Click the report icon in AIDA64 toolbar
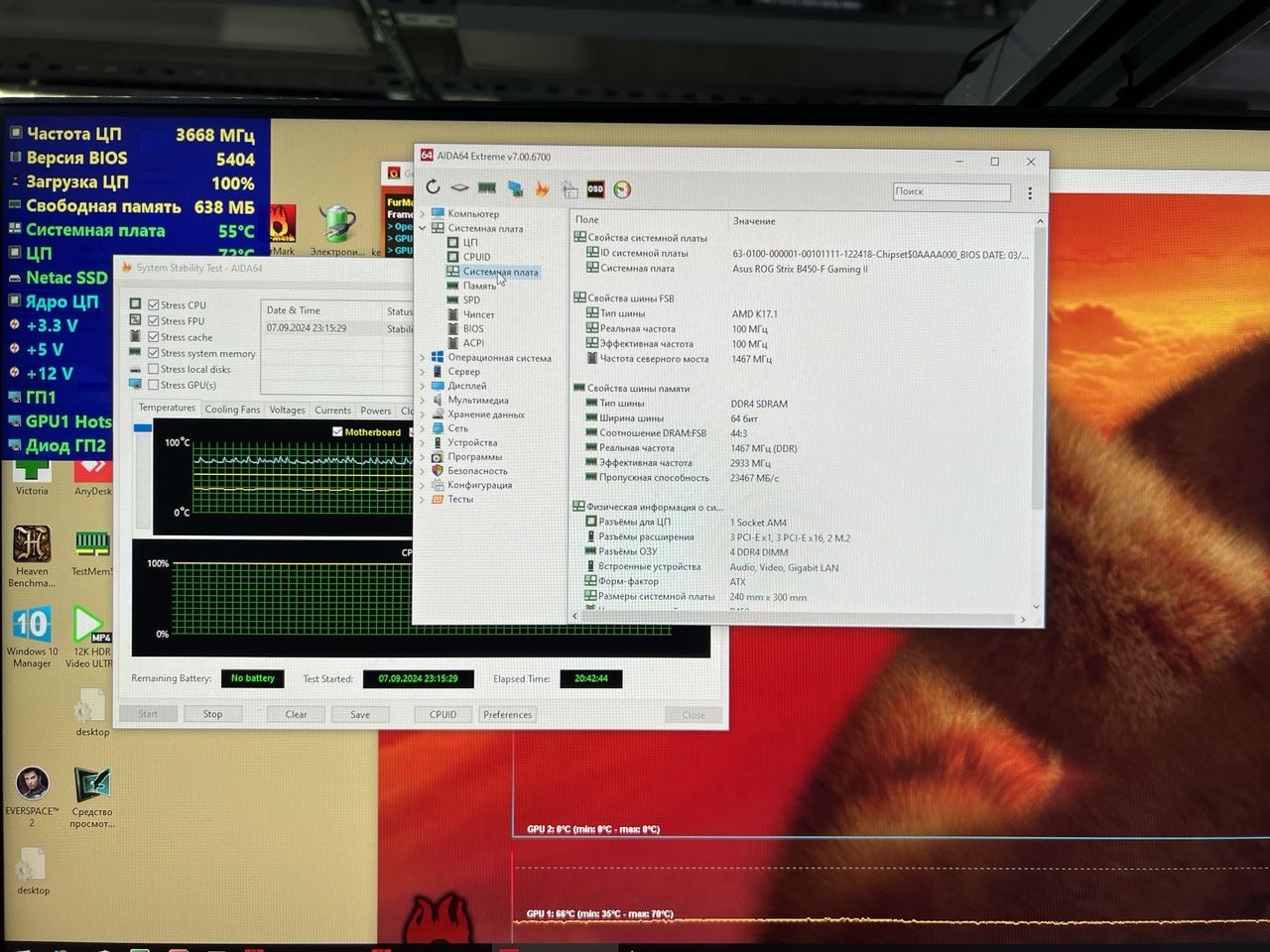 coord(570,189)
